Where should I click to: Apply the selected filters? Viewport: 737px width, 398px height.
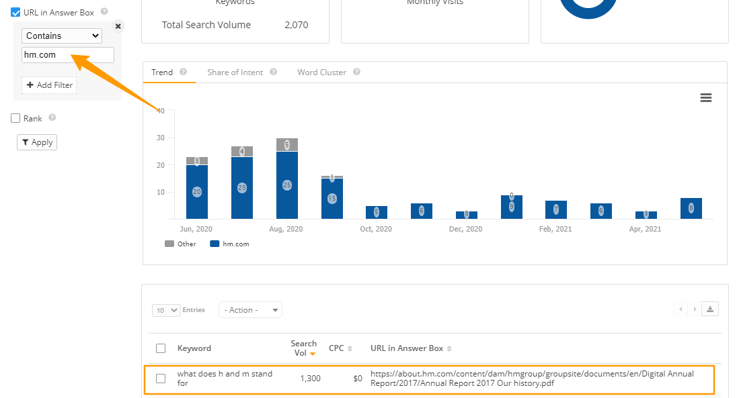click(37, 142)
